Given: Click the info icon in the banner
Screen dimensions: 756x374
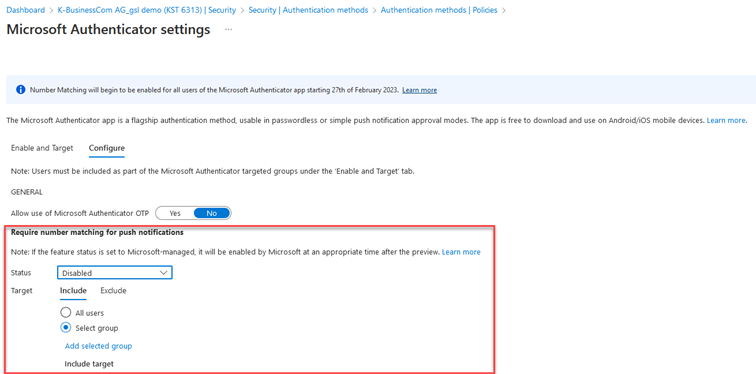Looking at the screenshot, I should tap(20, 90).
